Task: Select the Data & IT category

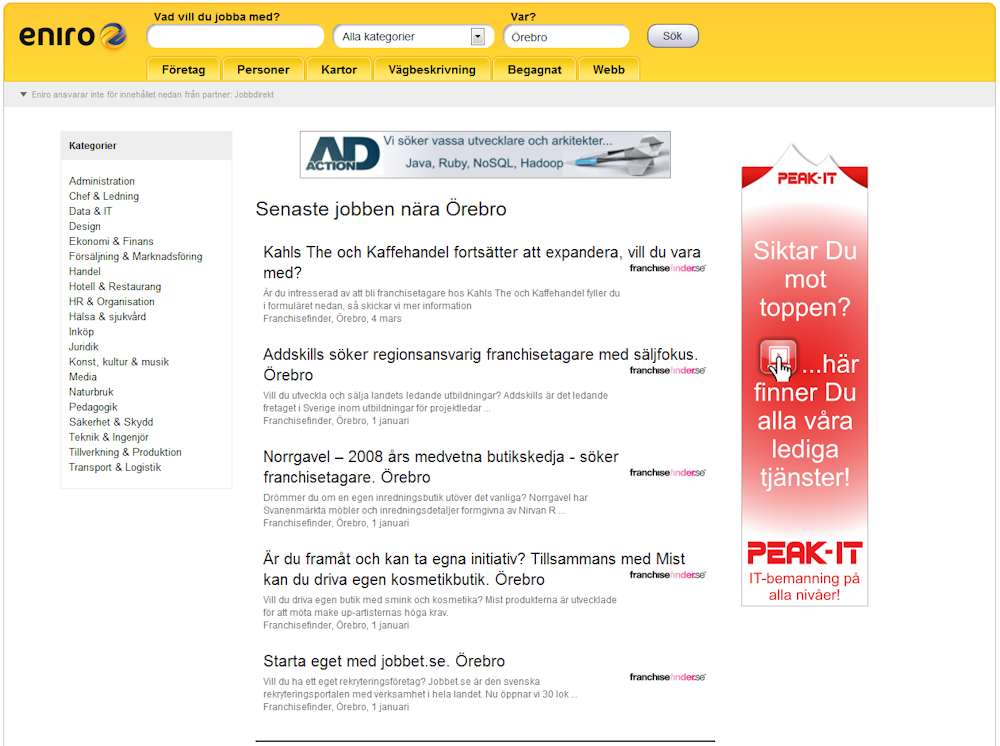Action: pyautogui.click(x=90, y=211)
